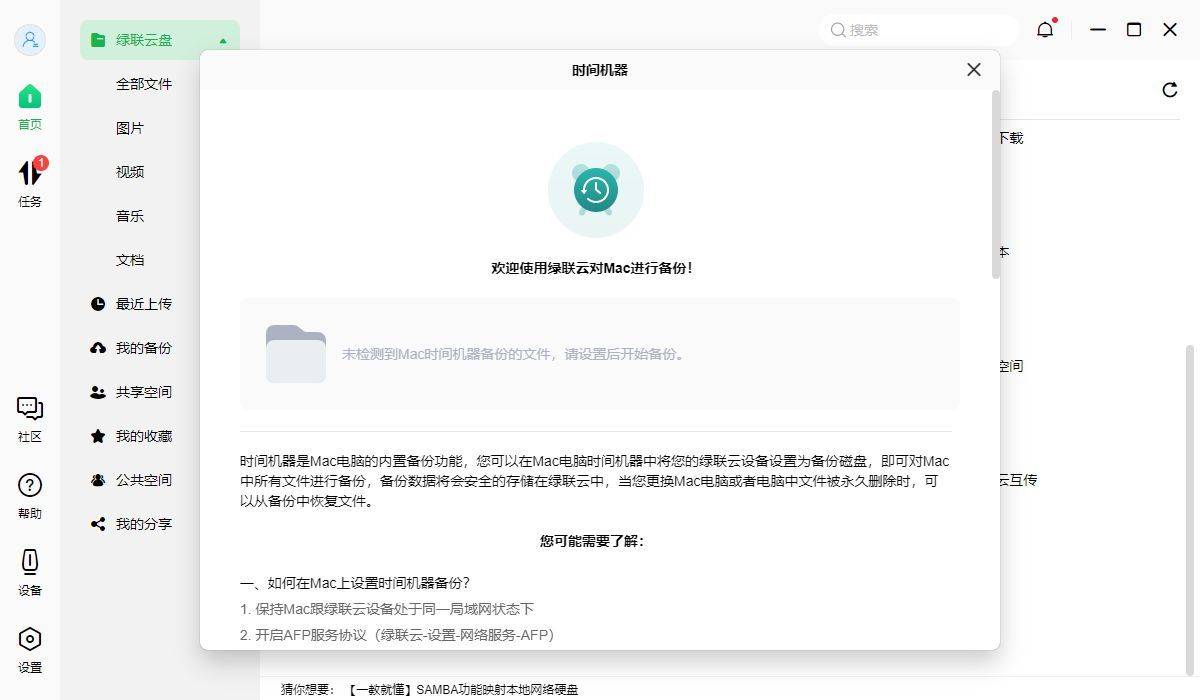
Task: Open the 设置 settings icon
Action: 30,639
